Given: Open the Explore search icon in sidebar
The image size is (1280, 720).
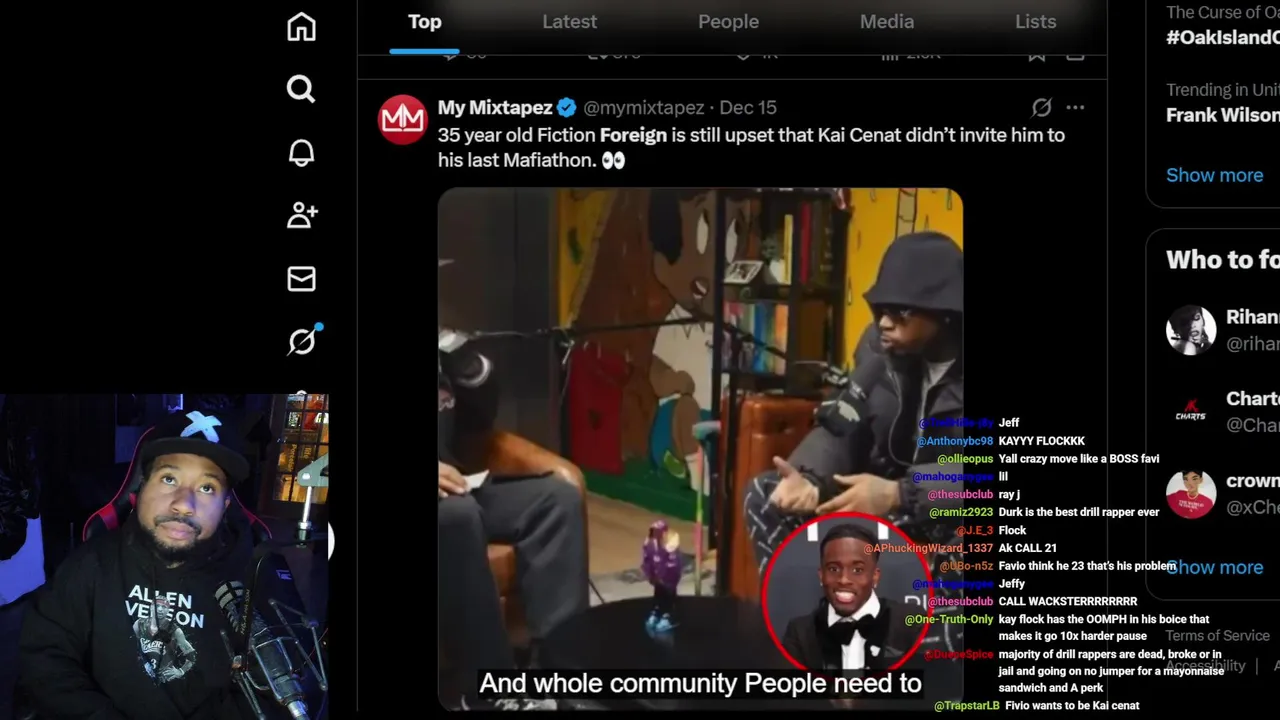Looking at the screenshot, I should [x=301, y=89].
